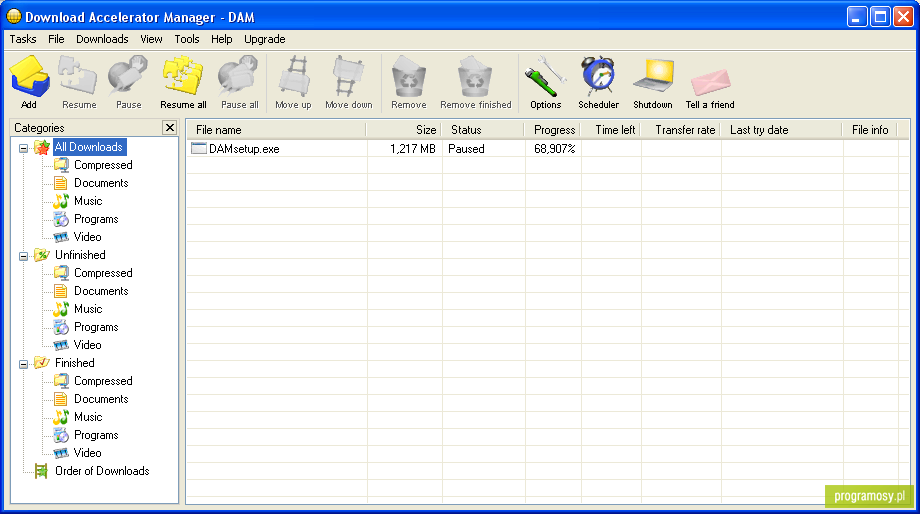The width and height of the screenshot is (920, 514).
Task: Click the Music icon under All Downloads
Action: (61, 201)
